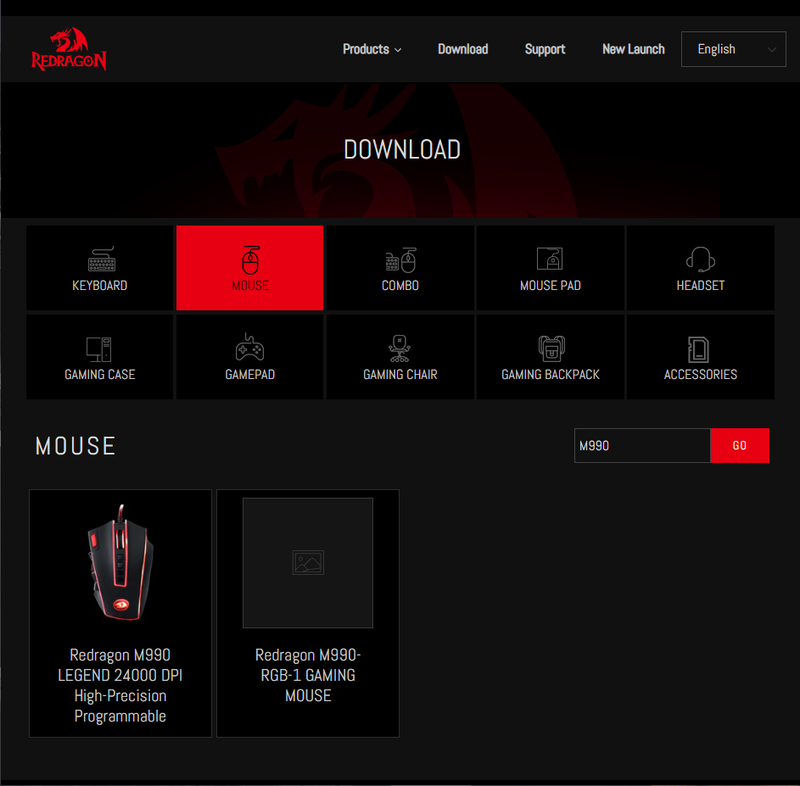Select the Gaming Case category icon

click(99, 349)
